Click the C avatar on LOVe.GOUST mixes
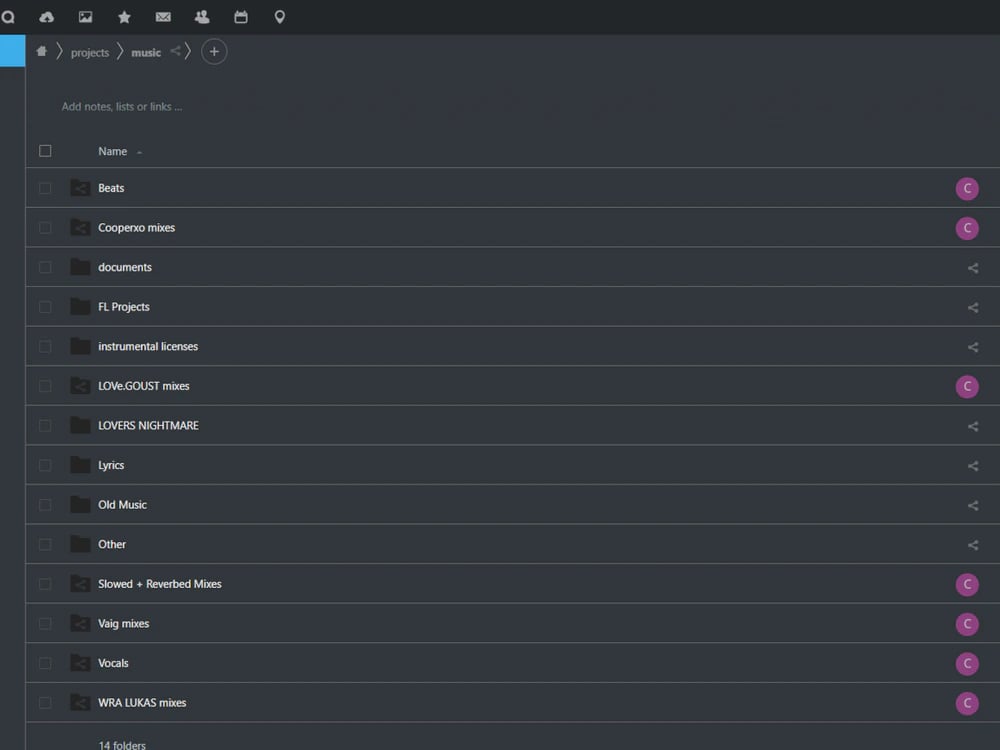Viewport: 1000px width, 750px height. 967,386
